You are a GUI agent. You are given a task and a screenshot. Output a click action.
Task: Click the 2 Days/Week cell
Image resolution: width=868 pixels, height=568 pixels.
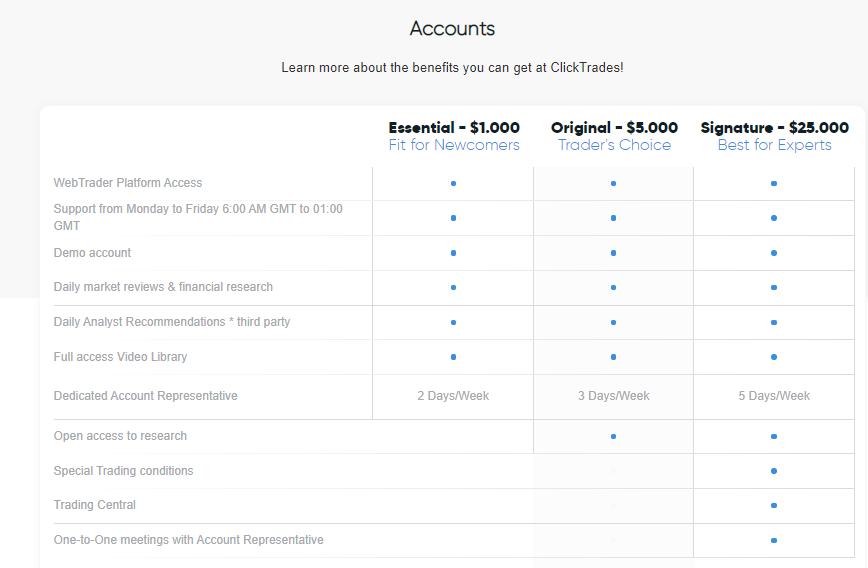tap(453, 396)
